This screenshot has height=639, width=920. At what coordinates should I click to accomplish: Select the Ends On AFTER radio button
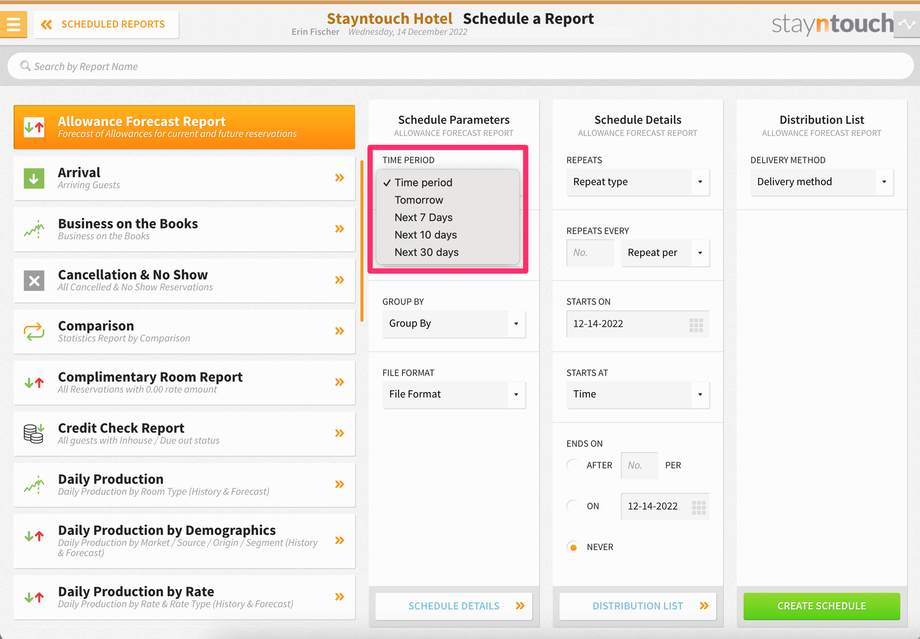click(573, 466)
